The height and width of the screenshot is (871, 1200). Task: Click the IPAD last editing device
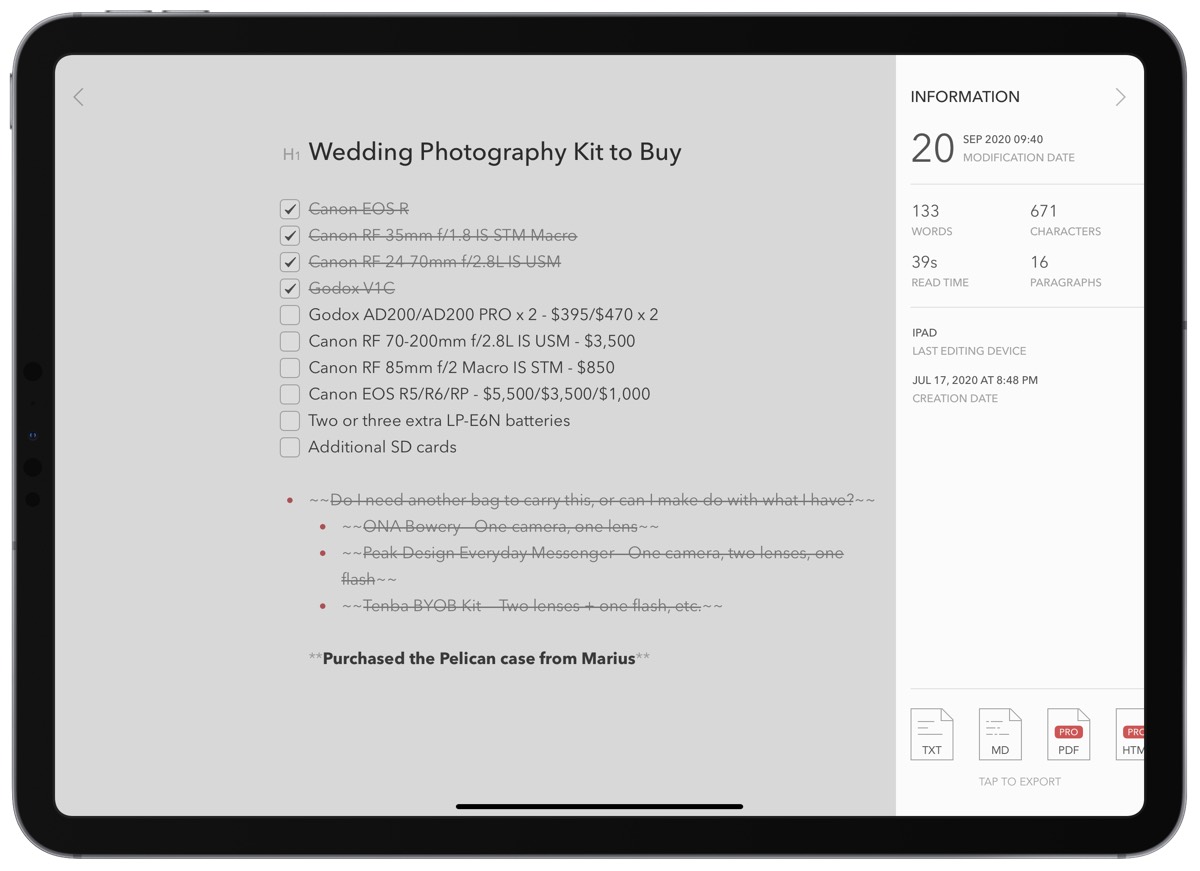click(x=924, y=333)
